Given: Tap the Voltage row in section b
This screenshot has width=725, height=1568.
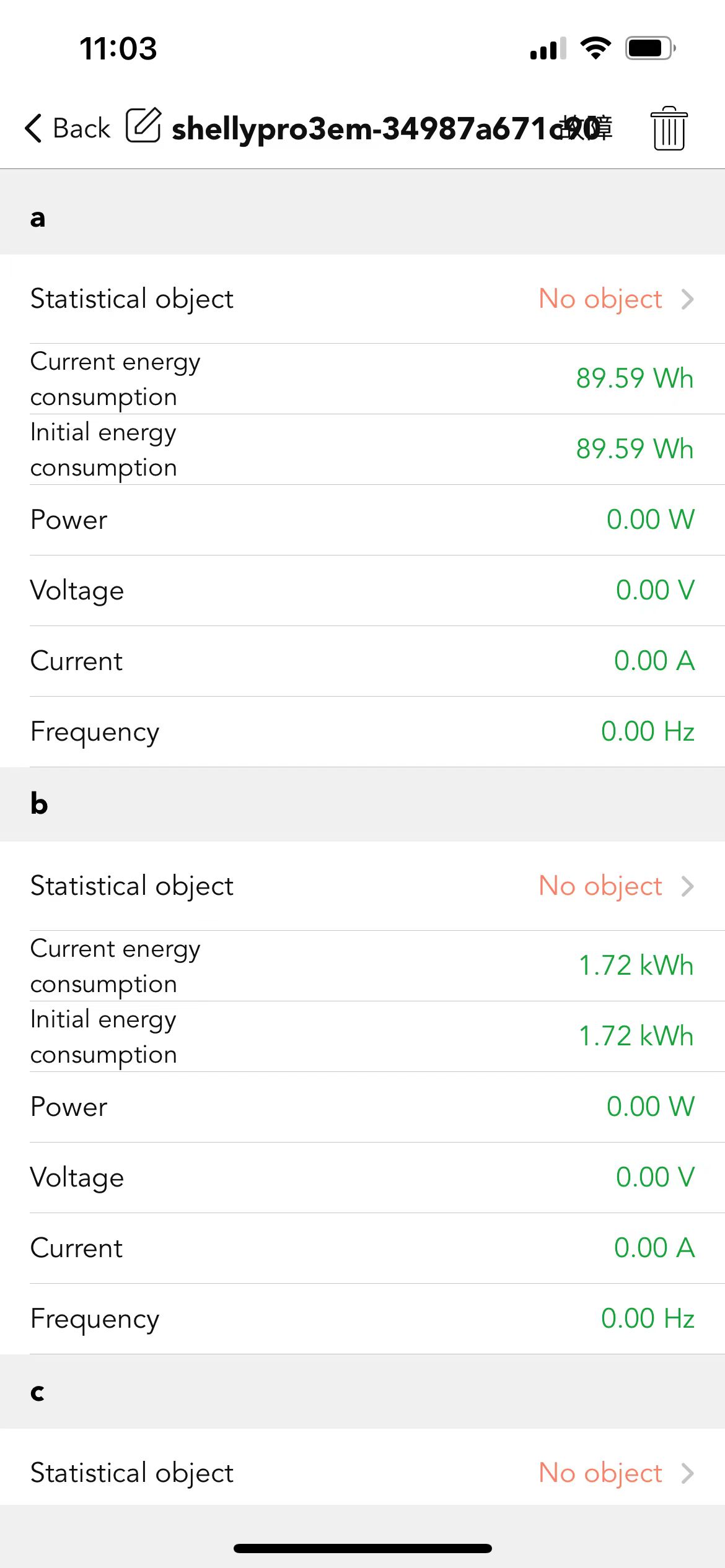Looking at the screenshot, I should click(362, 1178).
